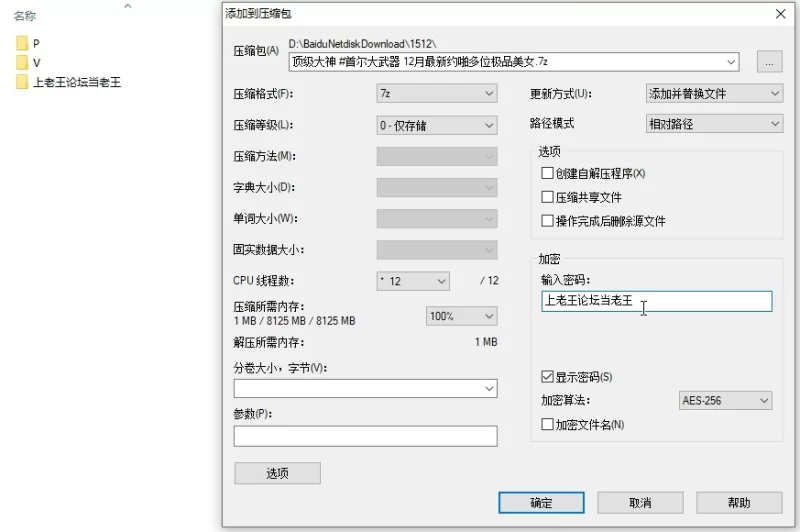Enable 加密文件名 checkbox
Screen dimensions: 800x532
(547, 424)
